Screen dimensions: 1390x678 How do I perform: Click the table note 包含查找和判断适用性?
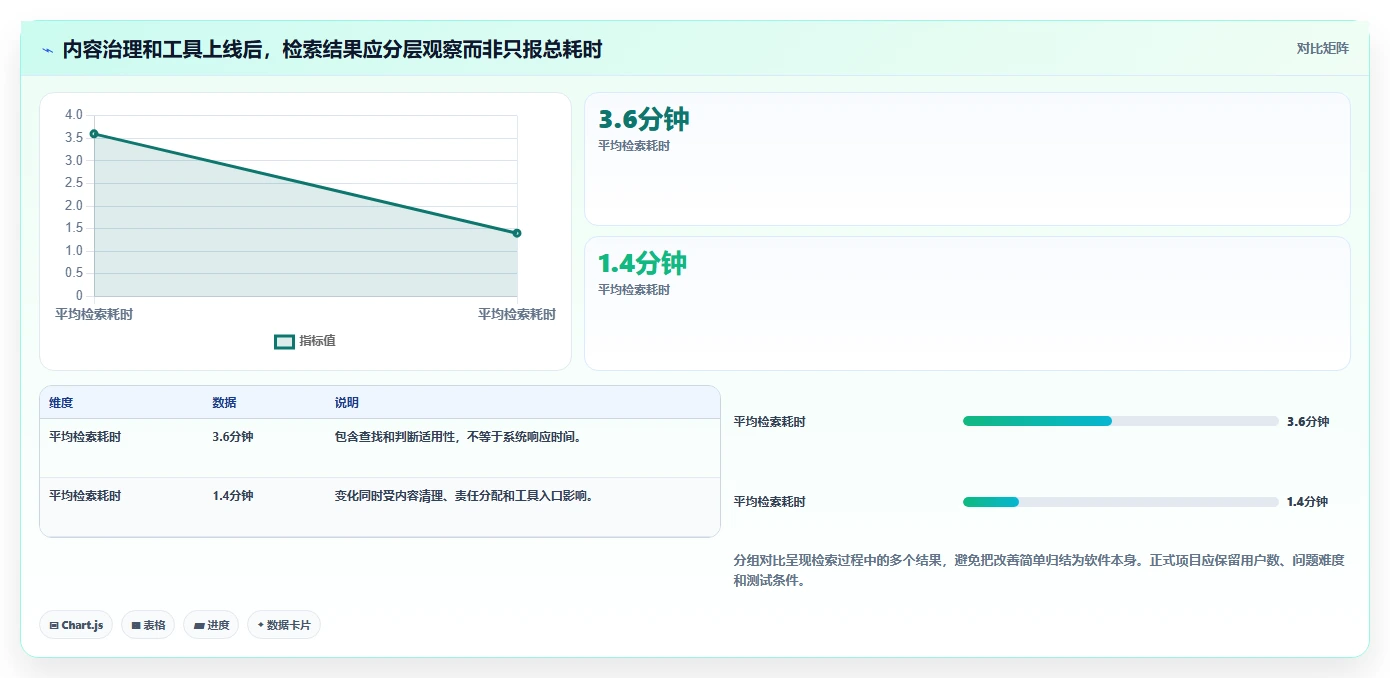[458, 437]
